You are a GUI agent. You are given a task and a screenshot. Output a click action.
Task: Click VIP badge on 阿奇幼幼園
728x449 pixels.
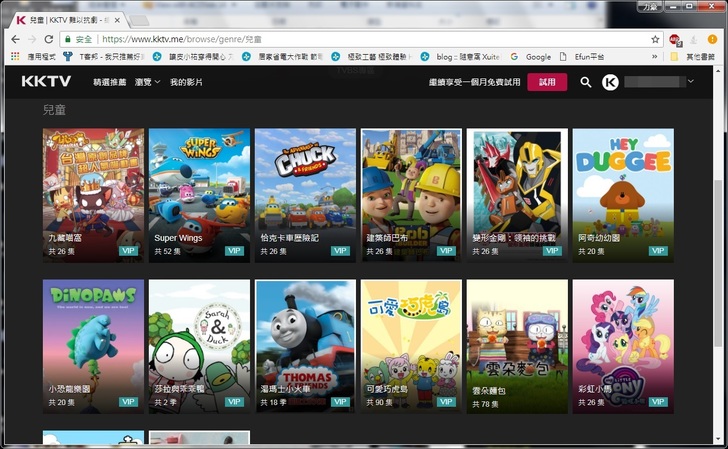658,251
